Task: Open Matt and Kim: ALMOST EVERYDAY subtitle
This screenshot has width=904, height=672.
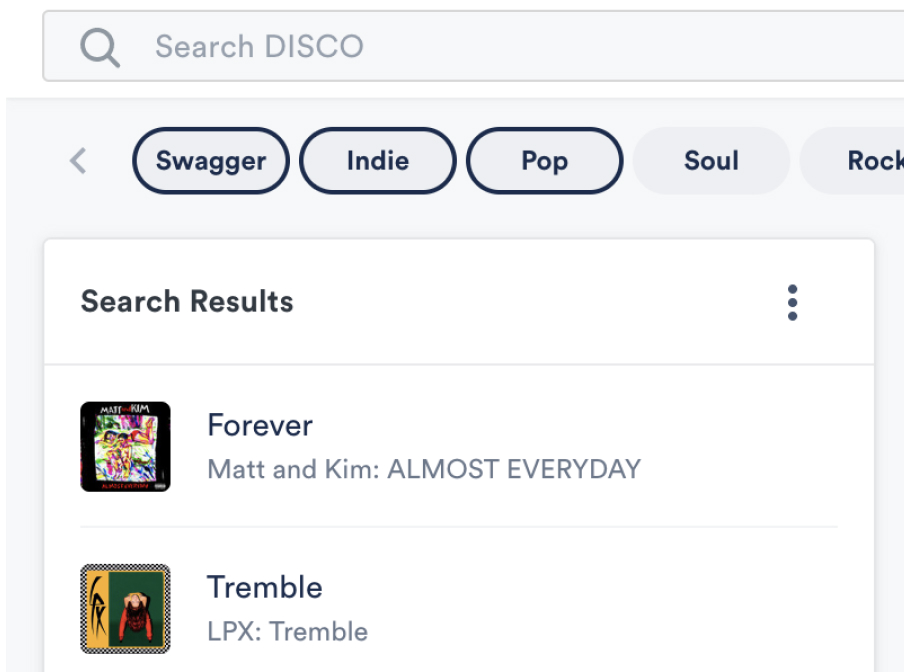Action: point(424,469)
